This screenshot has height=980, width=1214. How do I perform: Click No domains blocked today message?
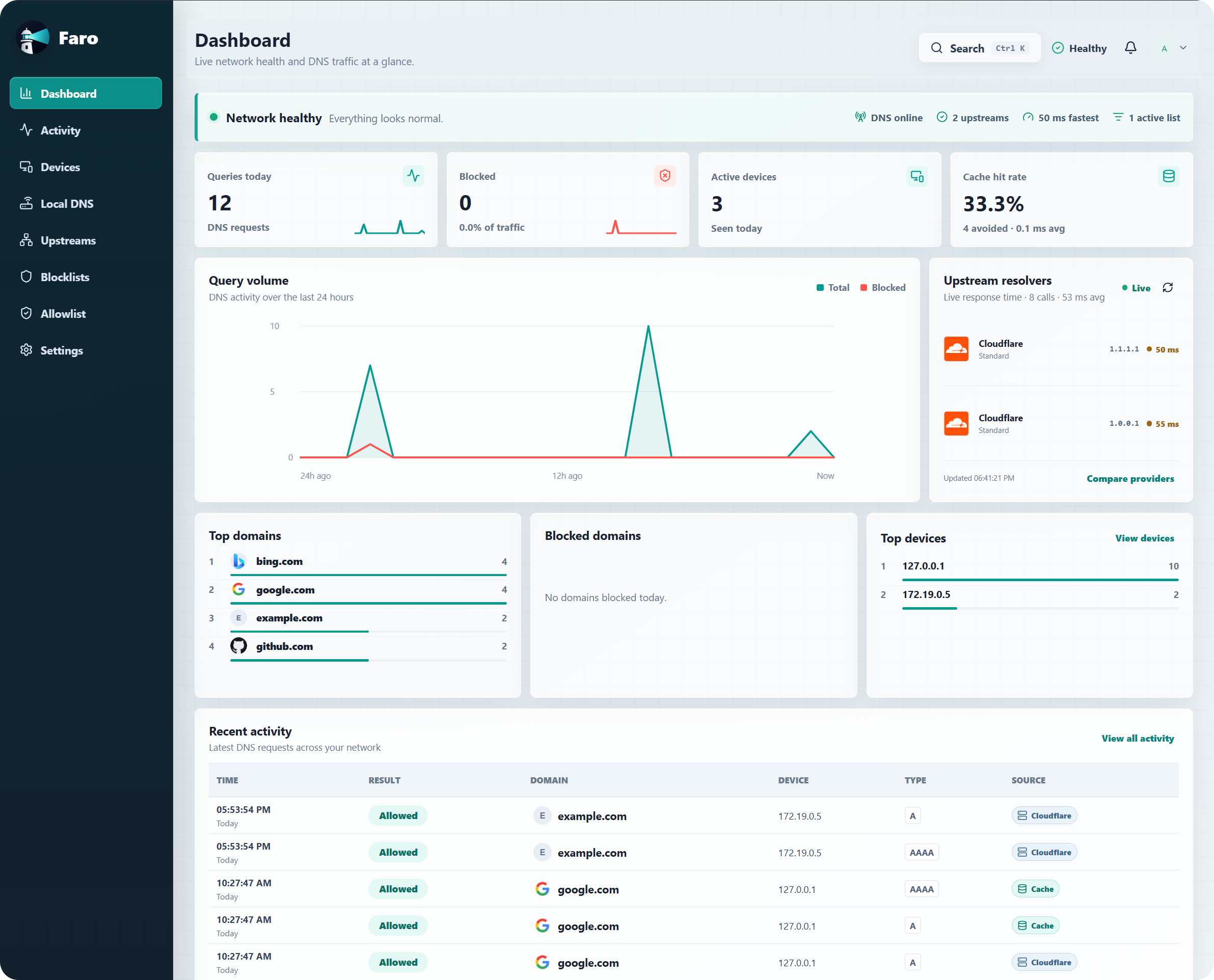(x=605, y=597)
